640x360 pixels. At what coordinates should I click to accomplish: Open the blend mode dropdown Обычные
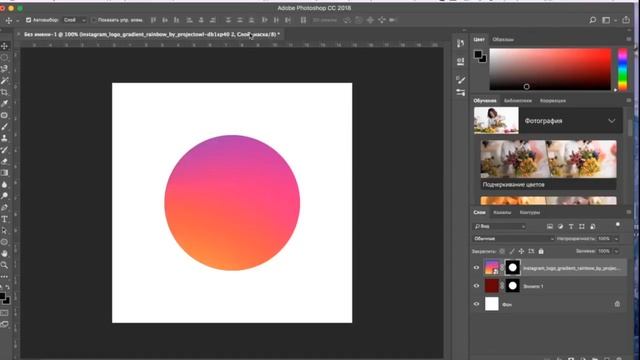click(x=513, y=239)
